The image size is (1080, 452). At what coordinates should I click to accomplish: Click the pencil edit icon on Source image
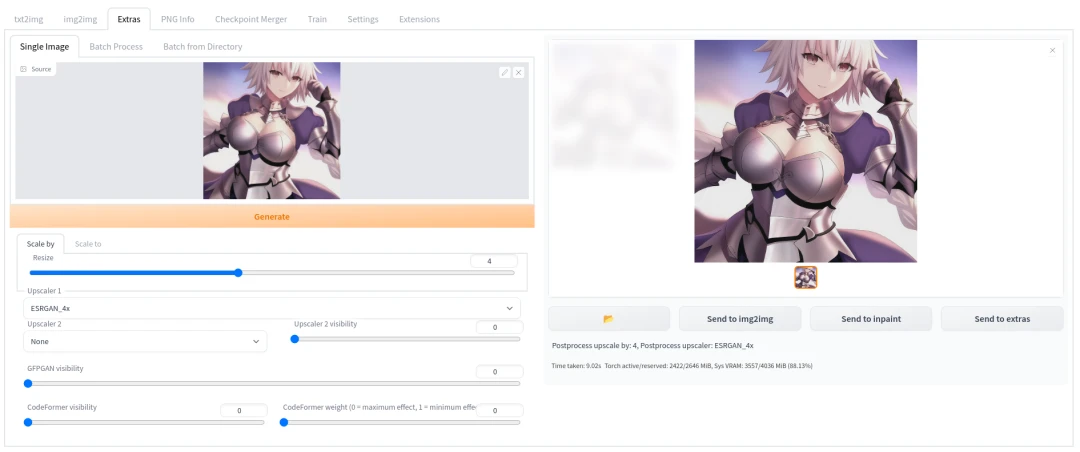click(505, 72)
